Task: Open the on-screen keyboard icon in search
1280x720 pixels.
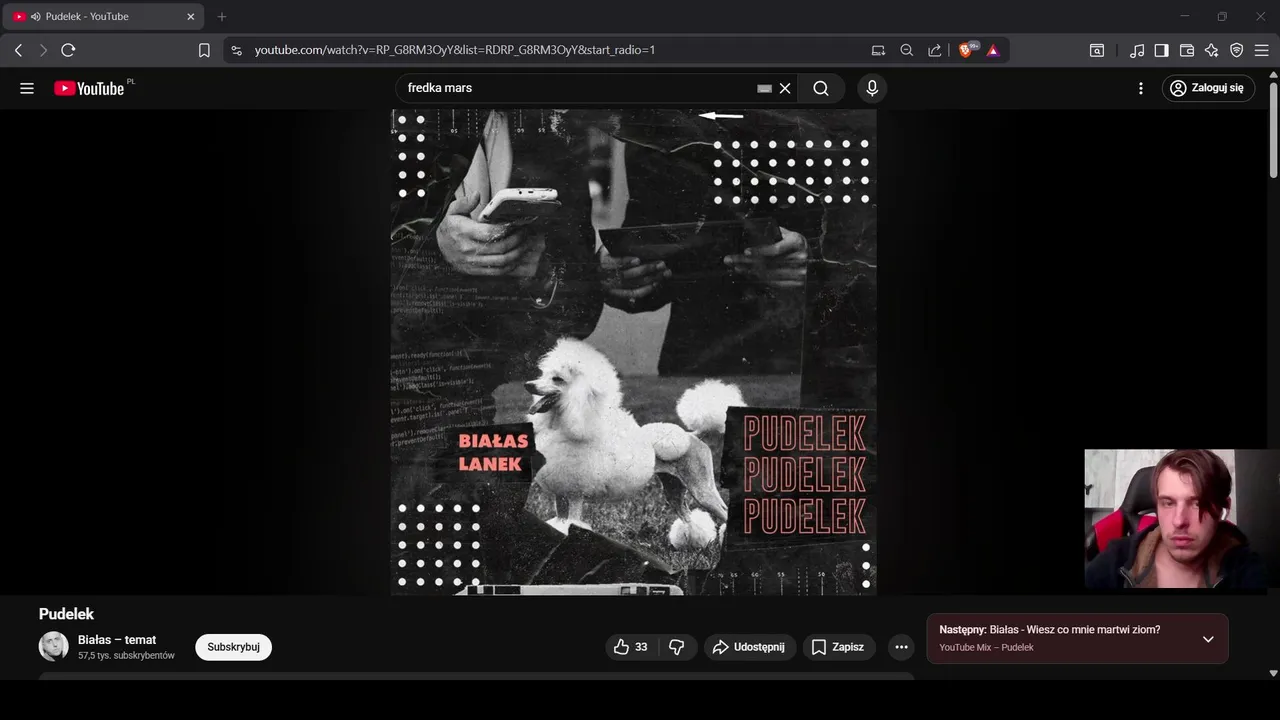Action: click(x=764, y=88)
